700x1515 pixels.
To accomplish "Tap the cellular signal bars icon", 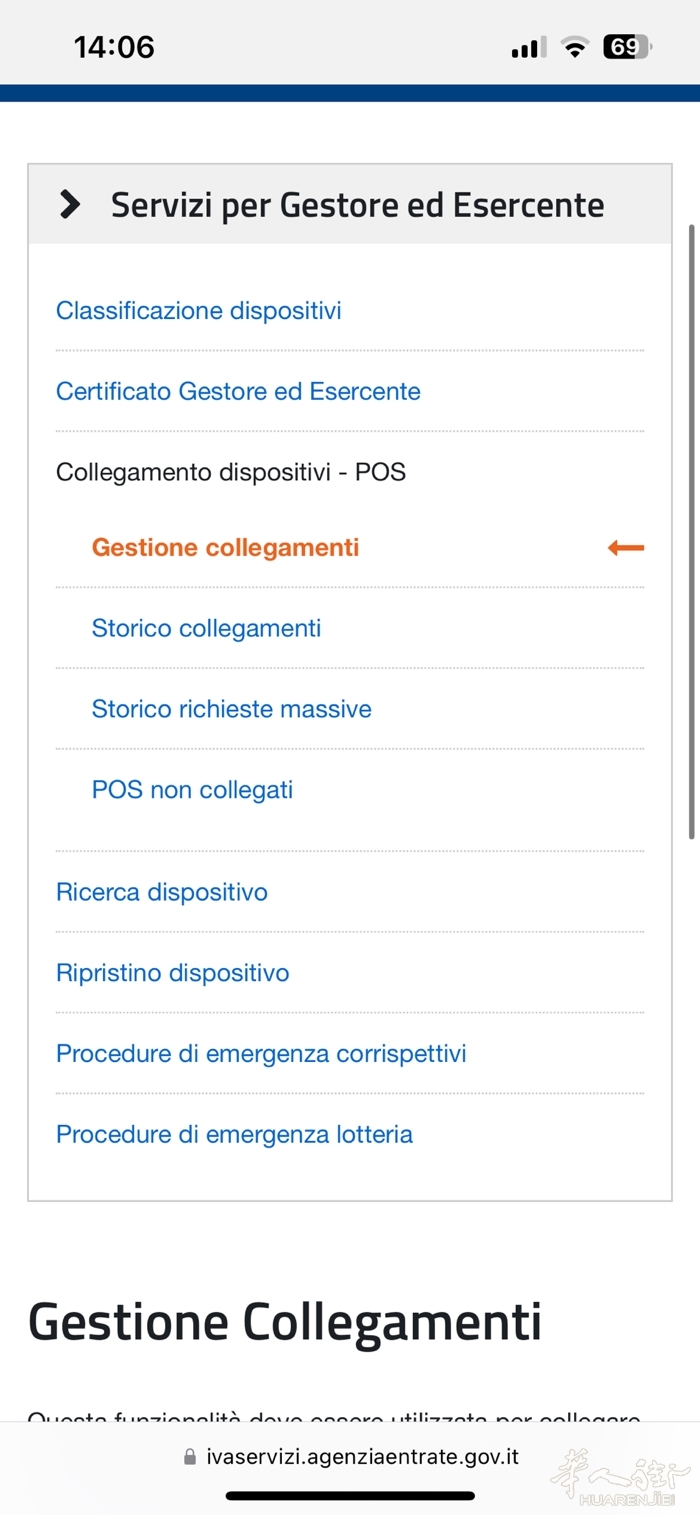I will 527,48.
